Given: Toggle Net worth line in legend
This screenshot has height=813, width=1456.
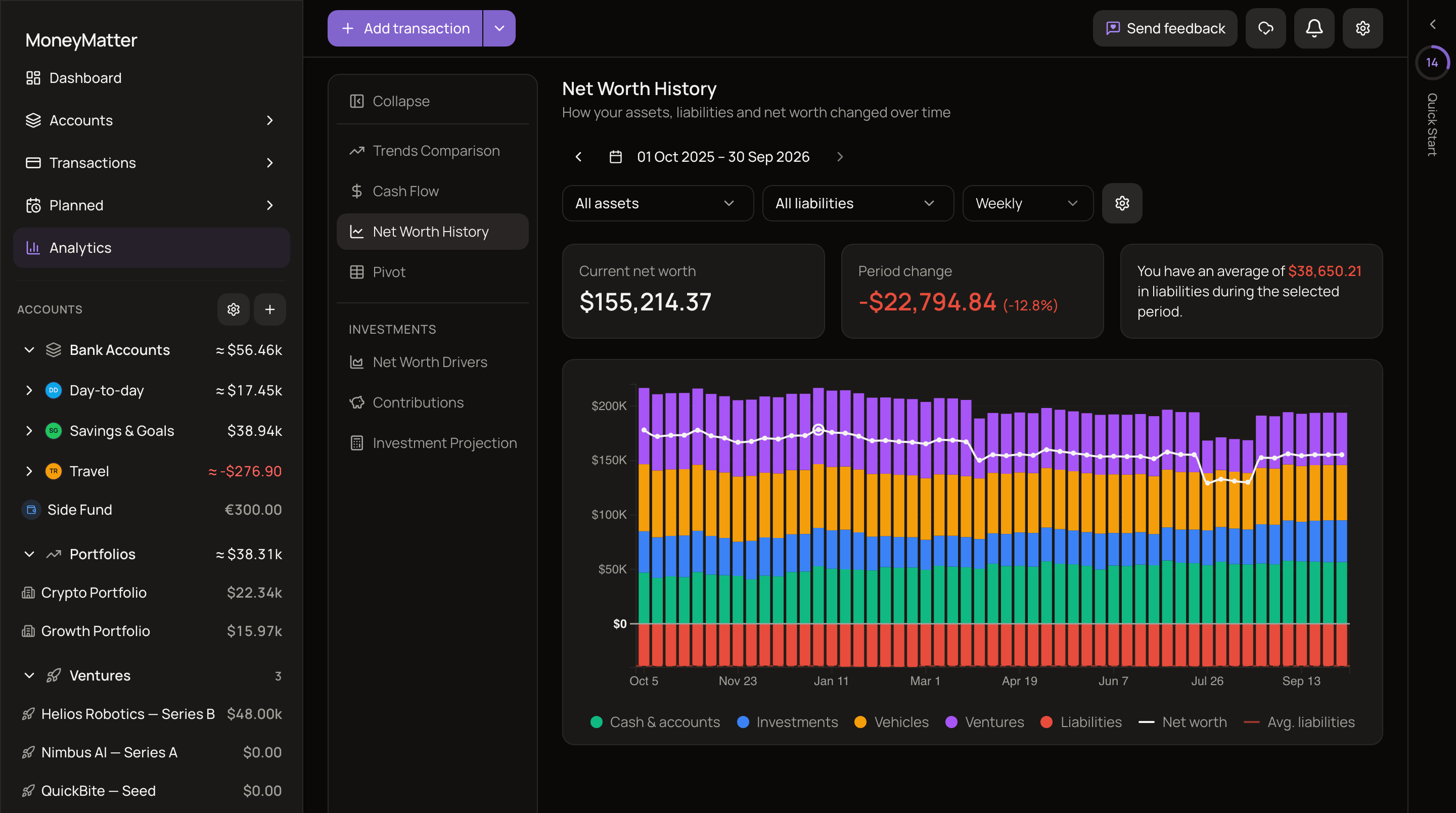Looking at the screenshot, I should (x=1182, y=722).
